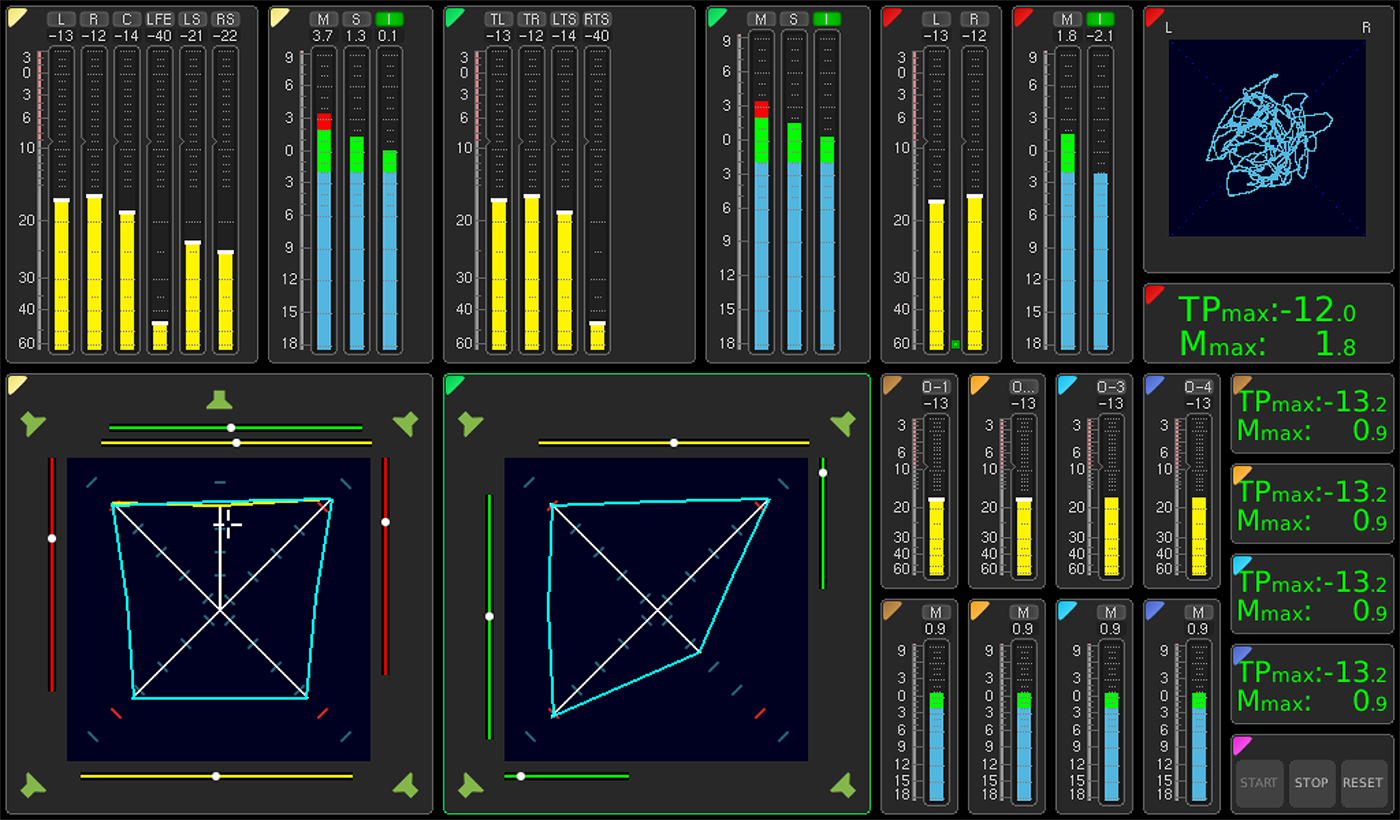
Task: Click the pink corner tab above START button
Action: pos(1241,743)
